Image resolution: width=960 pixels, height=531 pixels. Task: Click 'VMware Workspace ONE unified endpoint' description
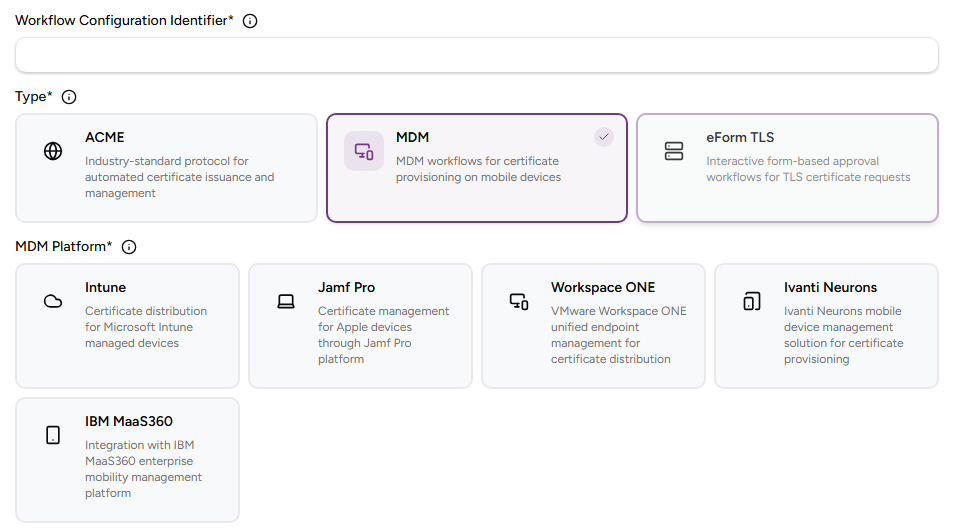tap(618, 335)
